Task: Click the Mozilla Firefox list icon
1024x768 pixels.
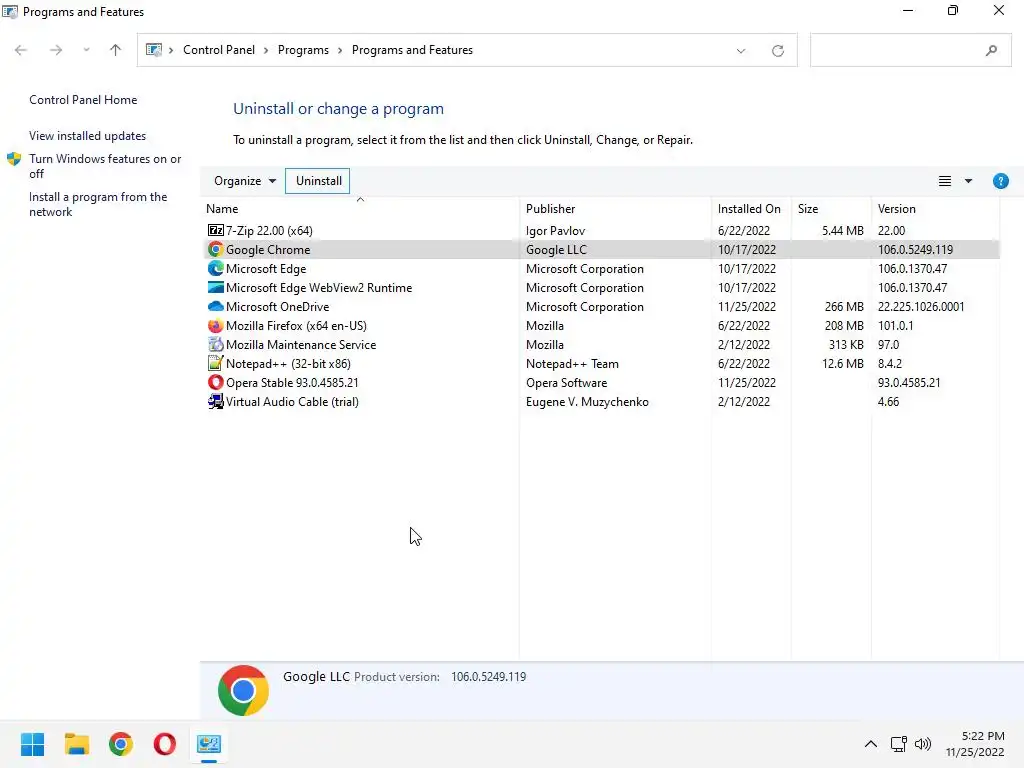Action: [x=216, y=325]
